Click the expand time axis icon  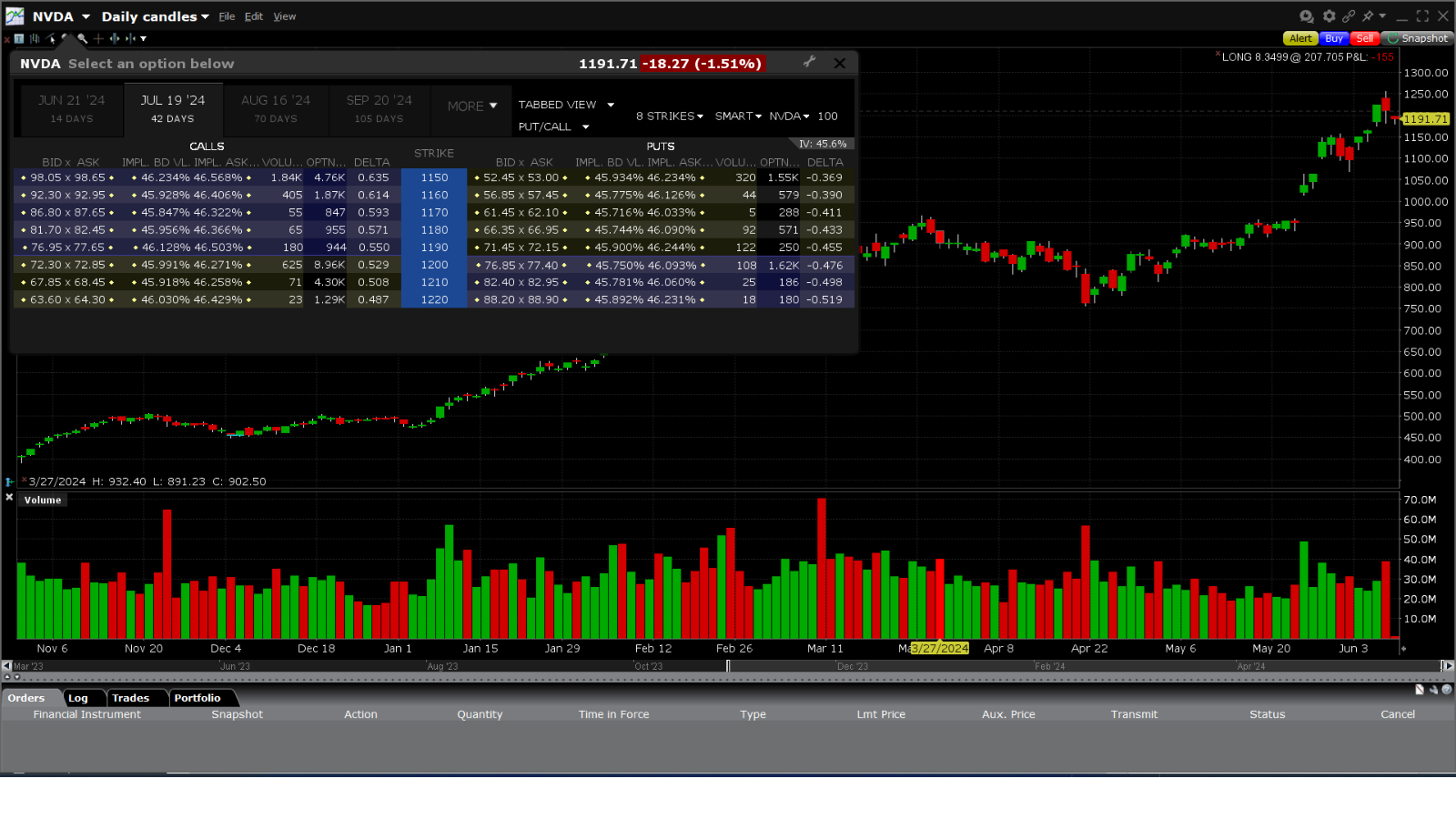[x=115, y=38]
